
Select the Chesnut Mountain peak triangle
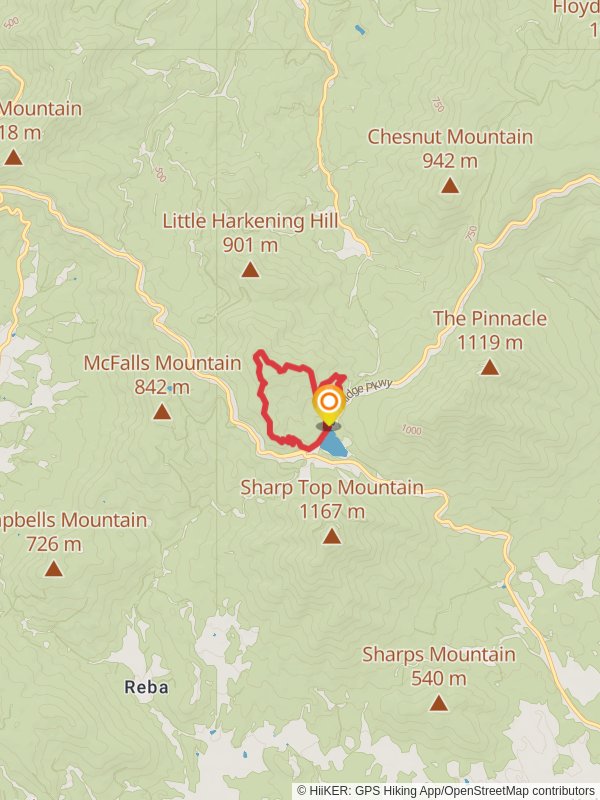click(449, 185)
